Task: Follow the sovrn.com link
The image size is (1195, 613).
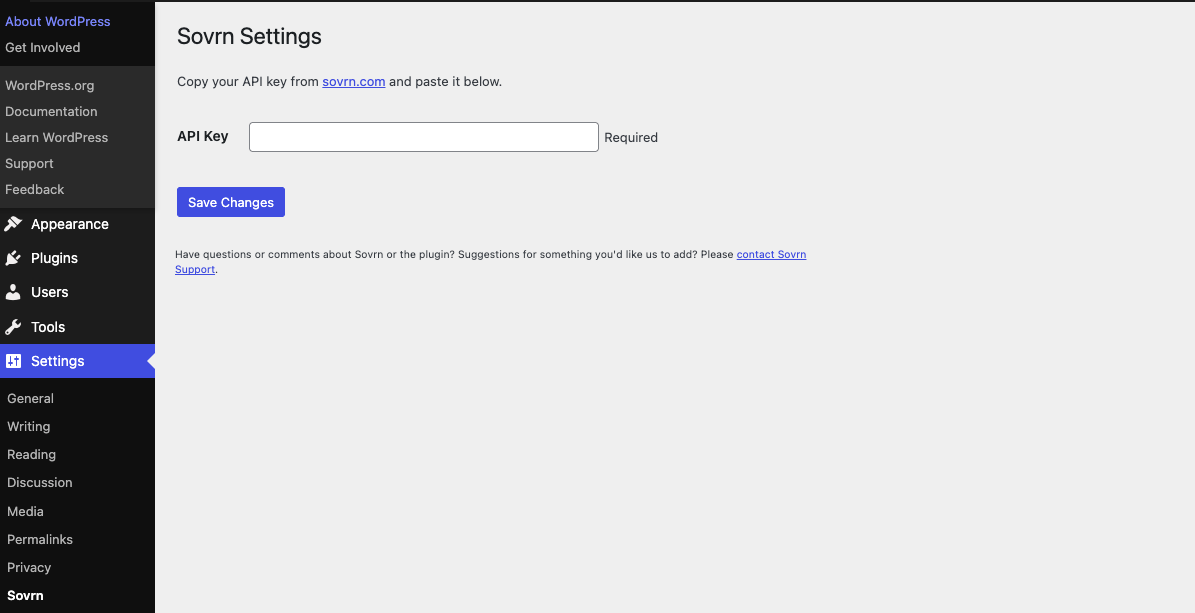Action: pyautogui.click(x=353, y=81)
